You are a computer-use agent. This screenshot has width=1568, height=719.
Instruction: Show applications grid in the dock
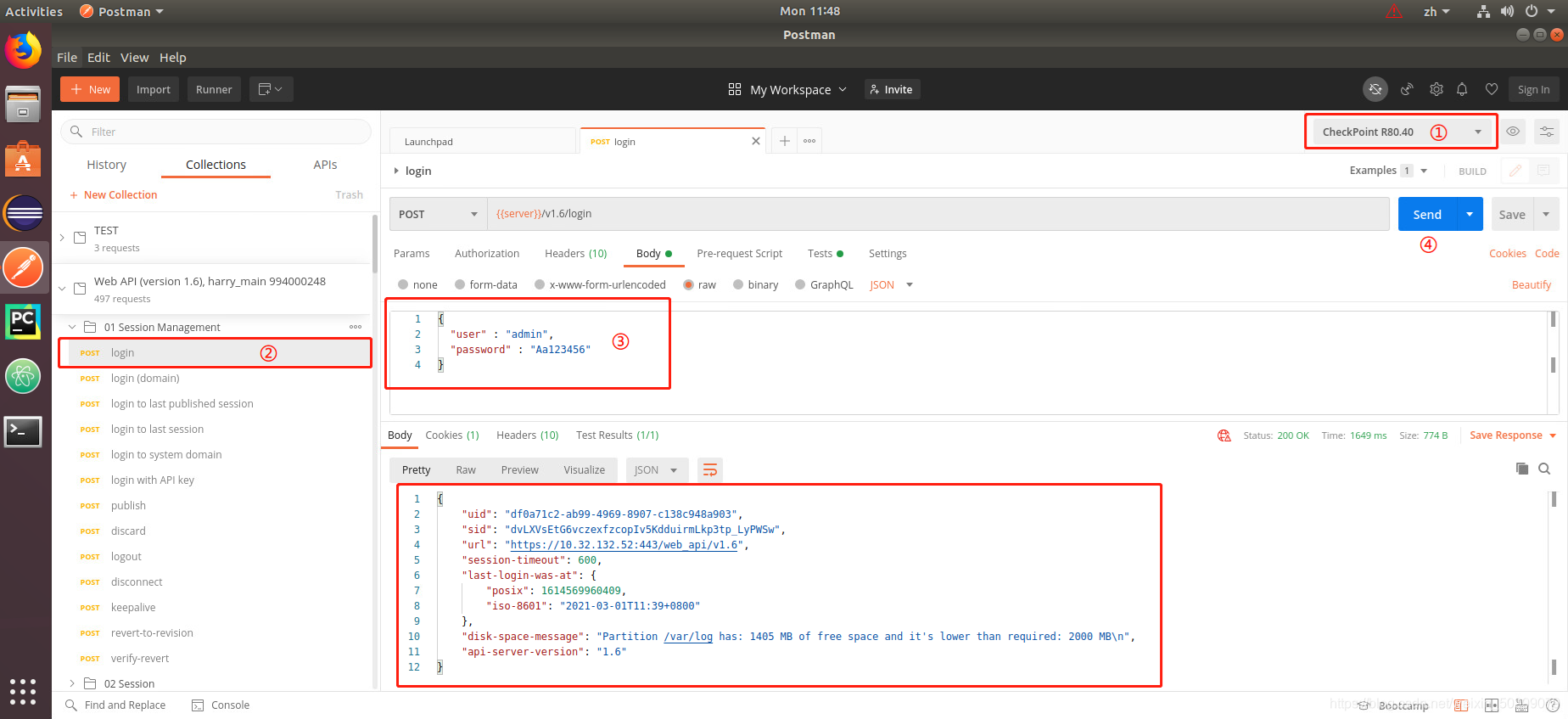pos(23,691)
